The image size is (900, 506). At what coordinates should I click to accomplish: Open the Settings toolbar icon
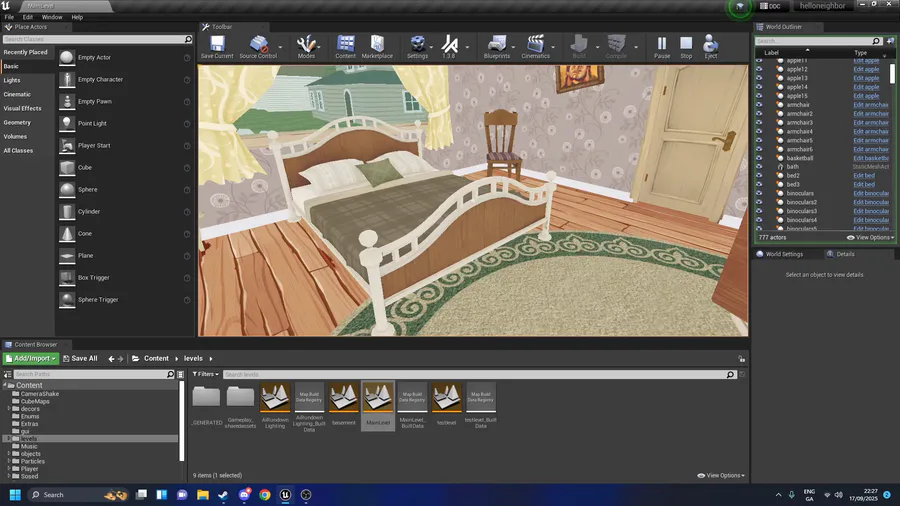(417, 47)
